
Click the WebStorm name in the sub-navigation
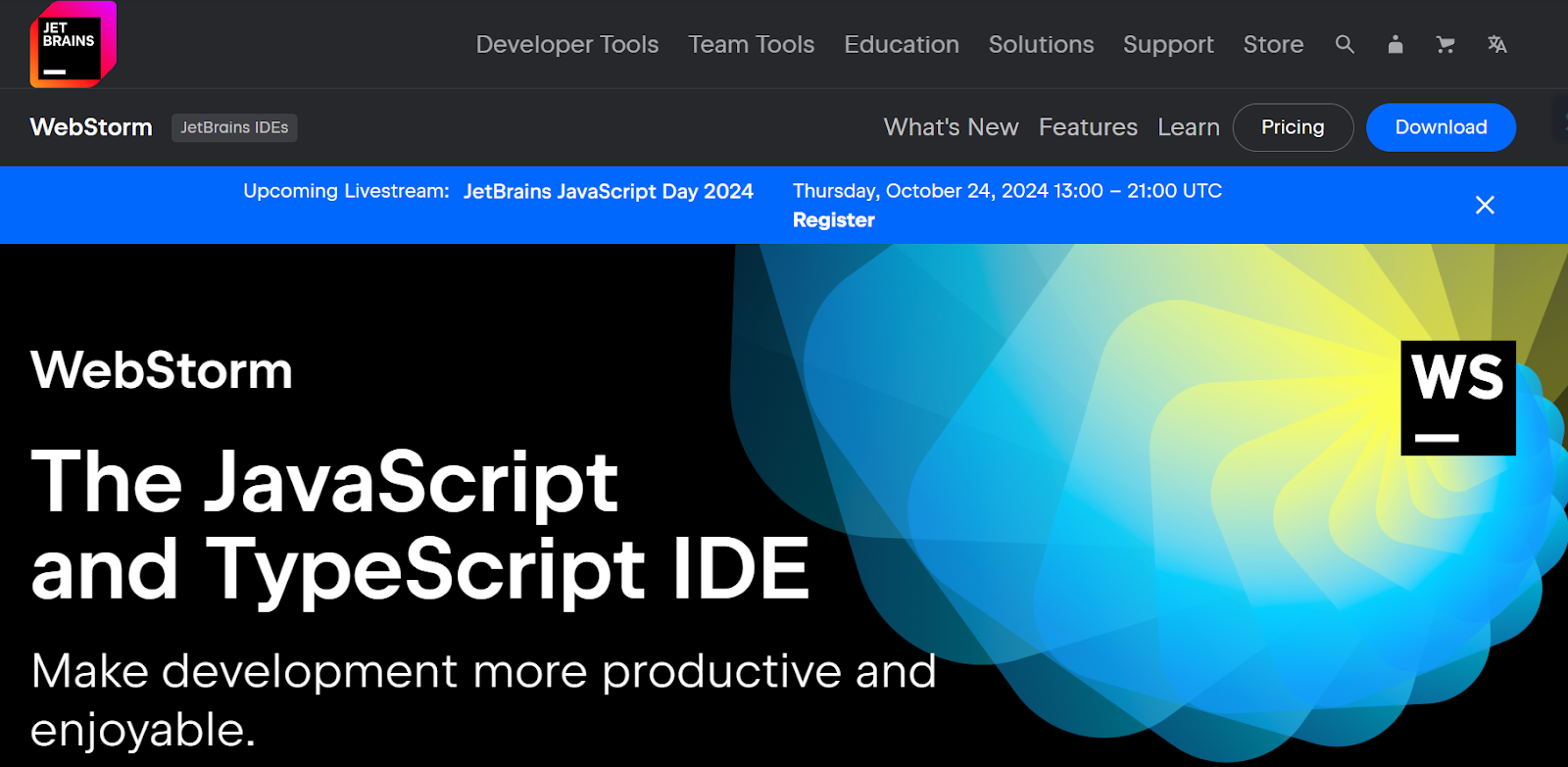coord(91,127)
